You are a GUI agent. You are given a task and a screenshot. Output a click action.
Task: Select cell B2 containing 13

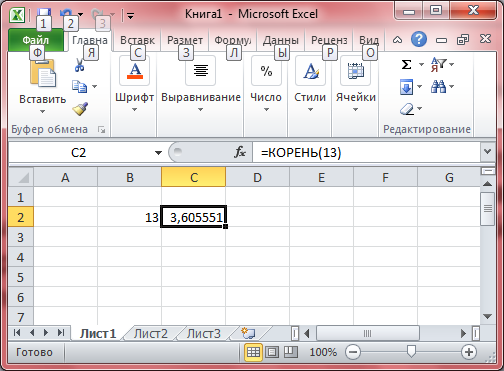coord(129,217)
